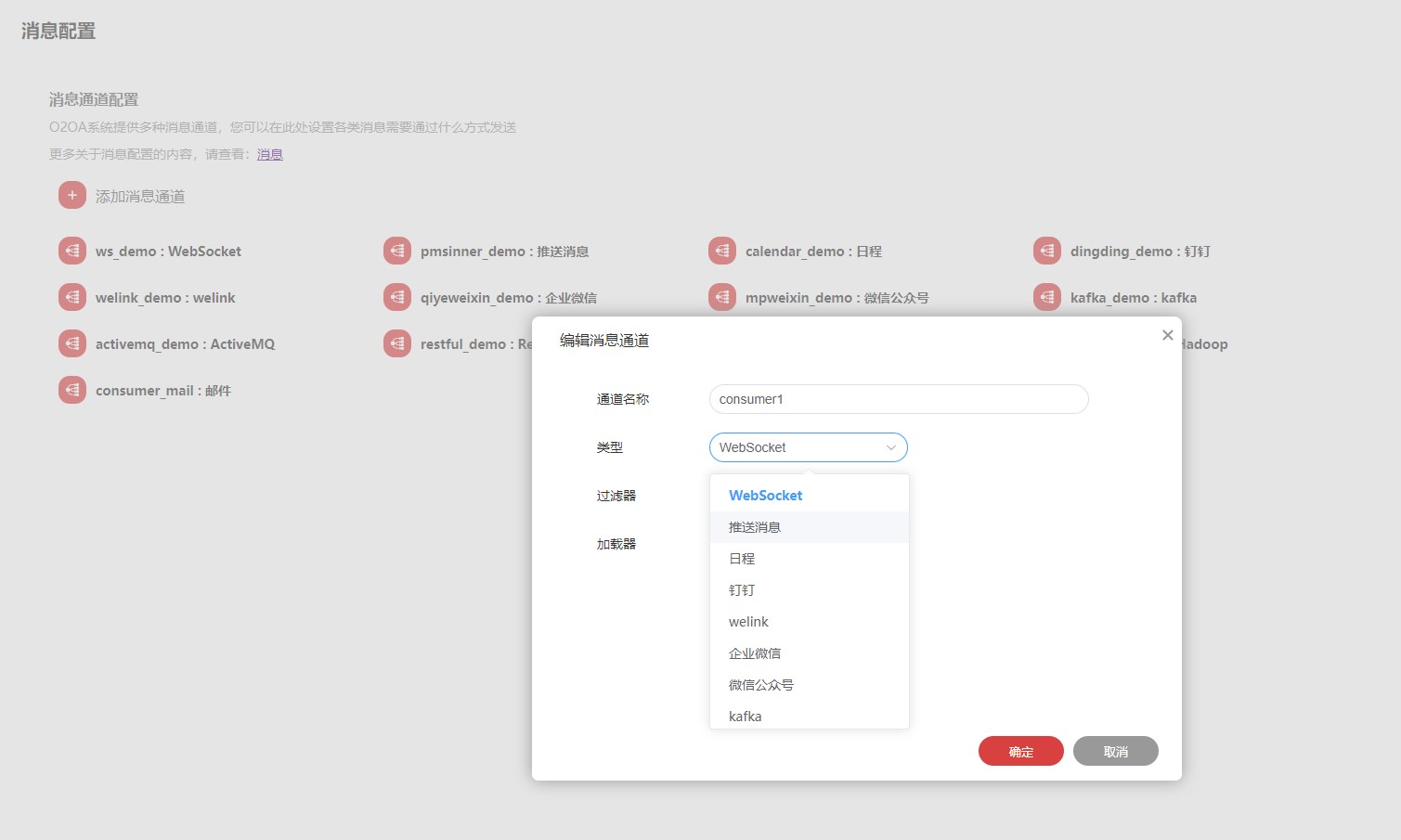Select 推送消息 from the type list

(x=755, y=527)
